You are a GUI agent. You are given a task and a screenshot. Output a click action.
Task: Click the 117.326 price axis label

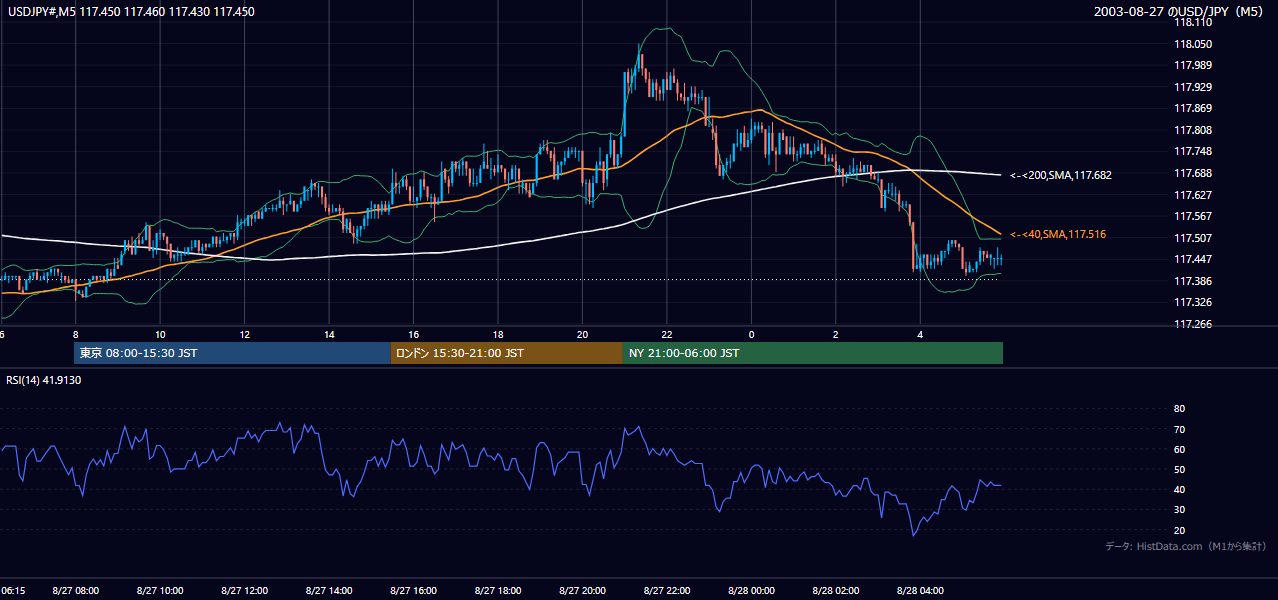tap(1192, 302)
